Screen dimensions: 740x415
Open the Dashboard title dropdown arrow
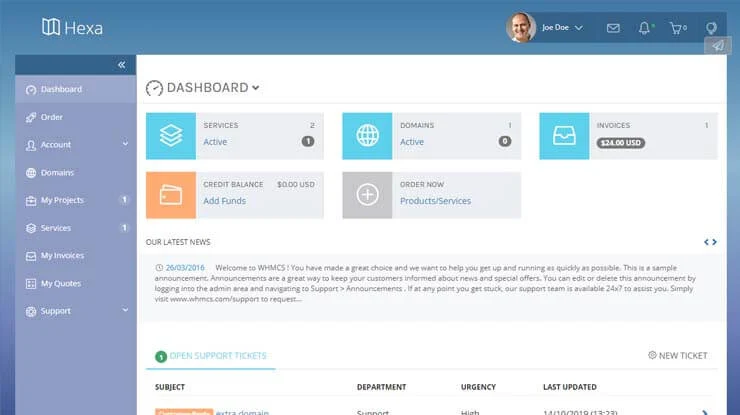click(255, 88)
